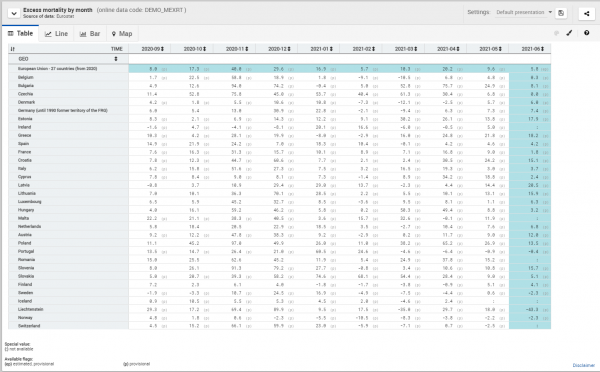This screenshot has height=372, width=600.
Task: Select the Sweden row label
Action: point(25,293)
